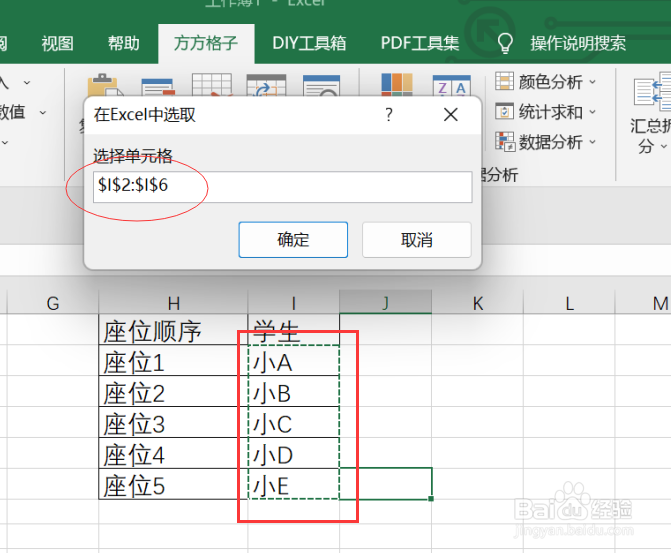Select column I header
Image resolution: width=671 pixels, height=553 pixels.
294,303
